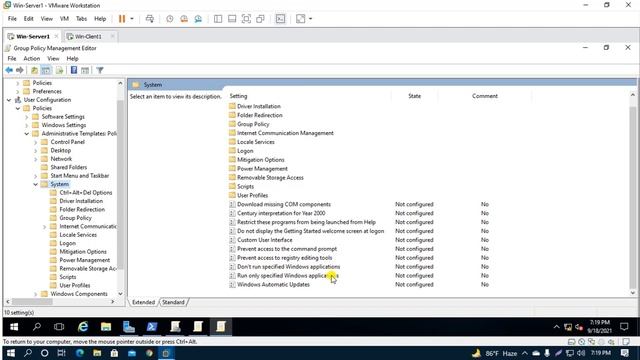Open Internet Explorer in guest taskbar
640x360 pixels.
[83, 327]
